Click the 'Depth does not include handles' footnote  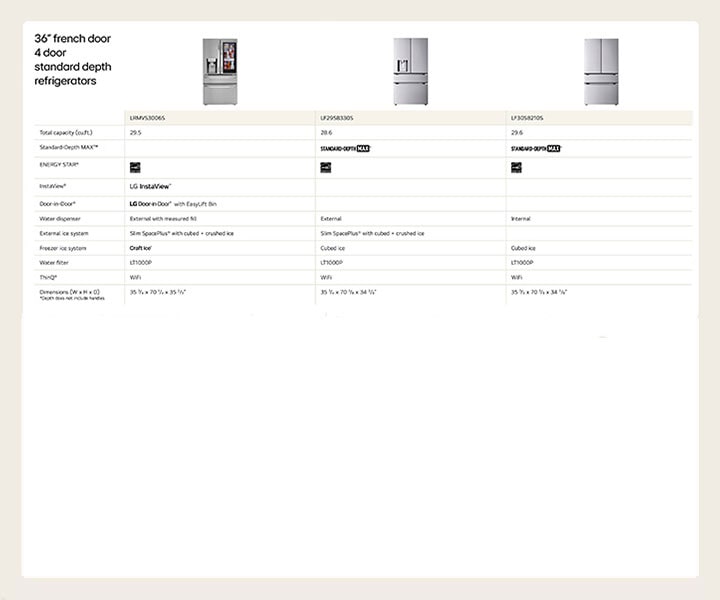coord(72,298)
